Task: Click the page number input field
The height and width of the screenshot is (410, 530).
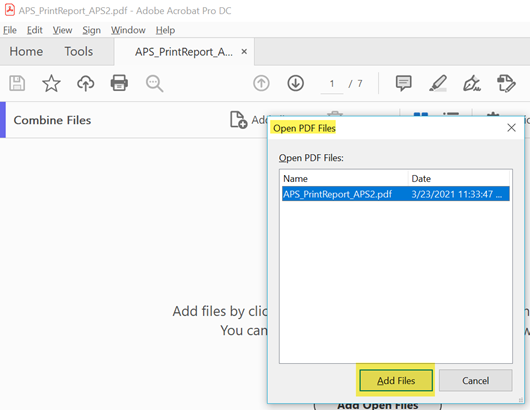Action: [x=332, y=83]
